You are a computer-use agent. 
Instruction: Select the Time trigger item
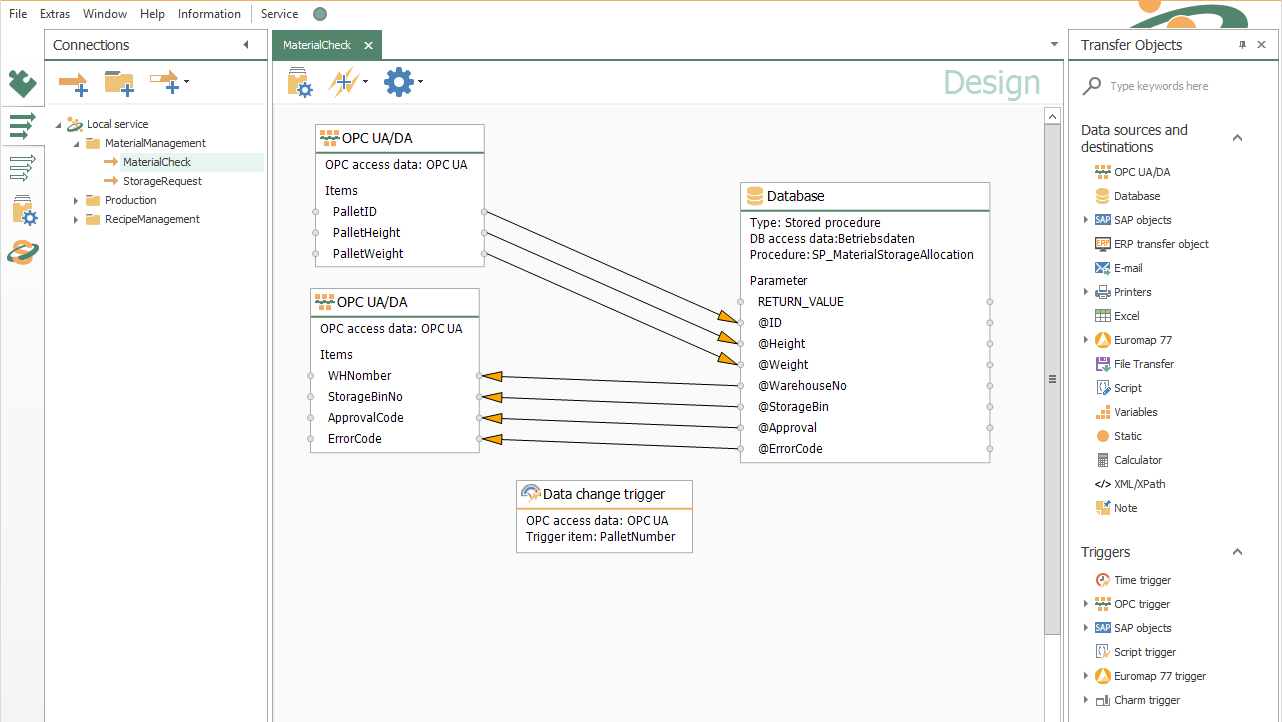[1142, 580]
